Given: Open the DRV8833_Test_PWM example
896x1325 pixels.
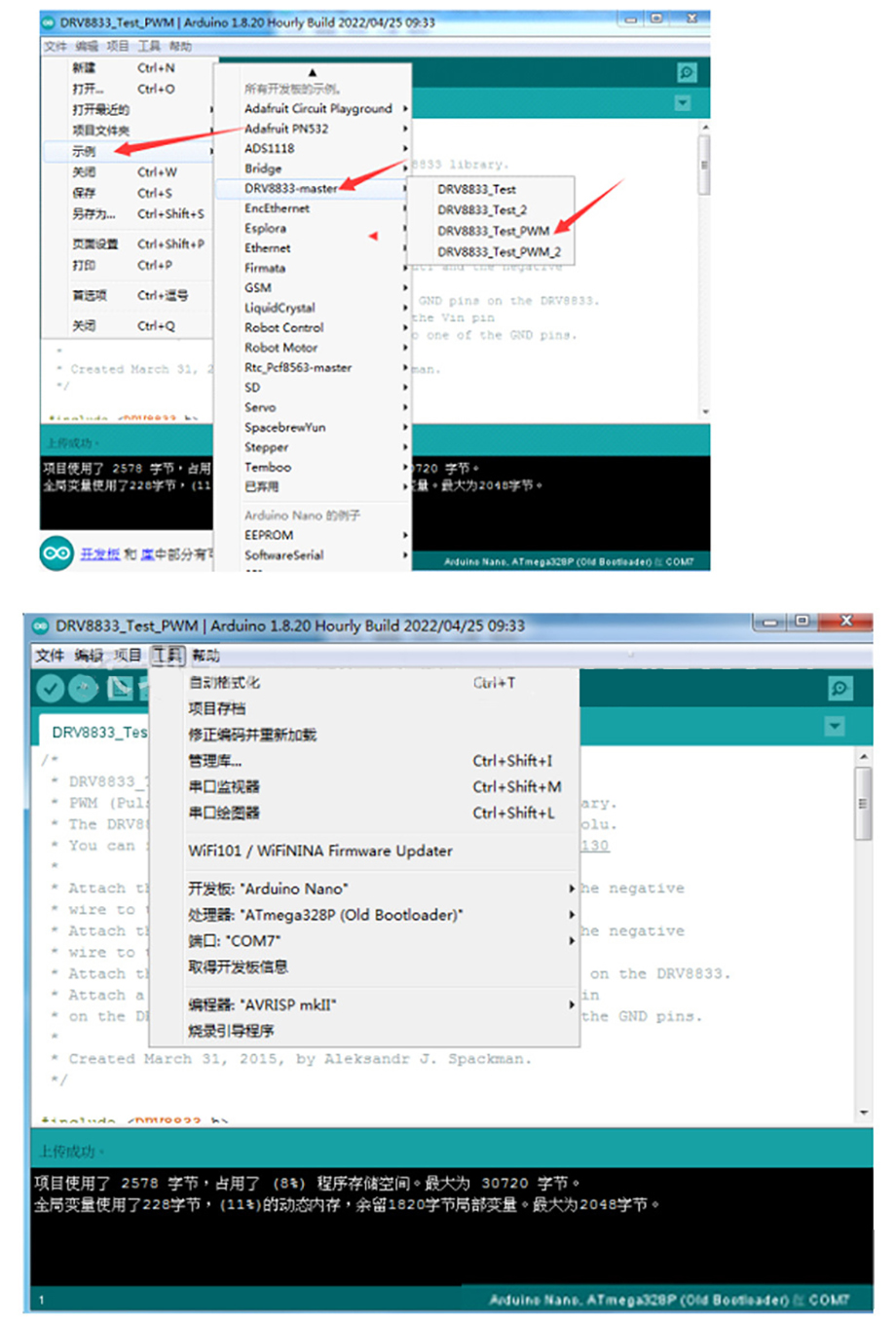Looking at the screenshot, I should [491, 231].
